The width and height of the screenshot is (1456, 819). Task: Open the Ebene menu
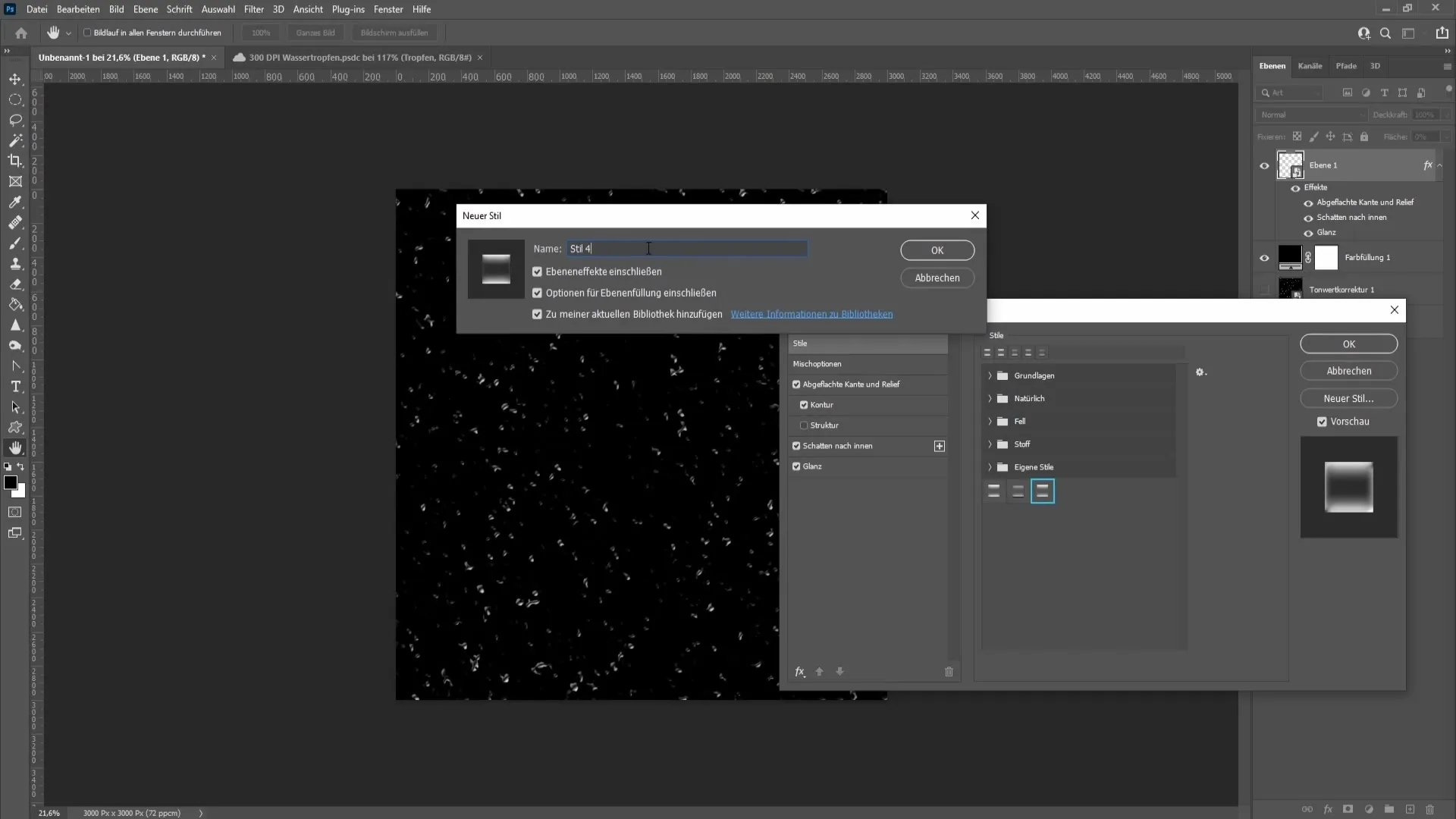pos(146,9)
